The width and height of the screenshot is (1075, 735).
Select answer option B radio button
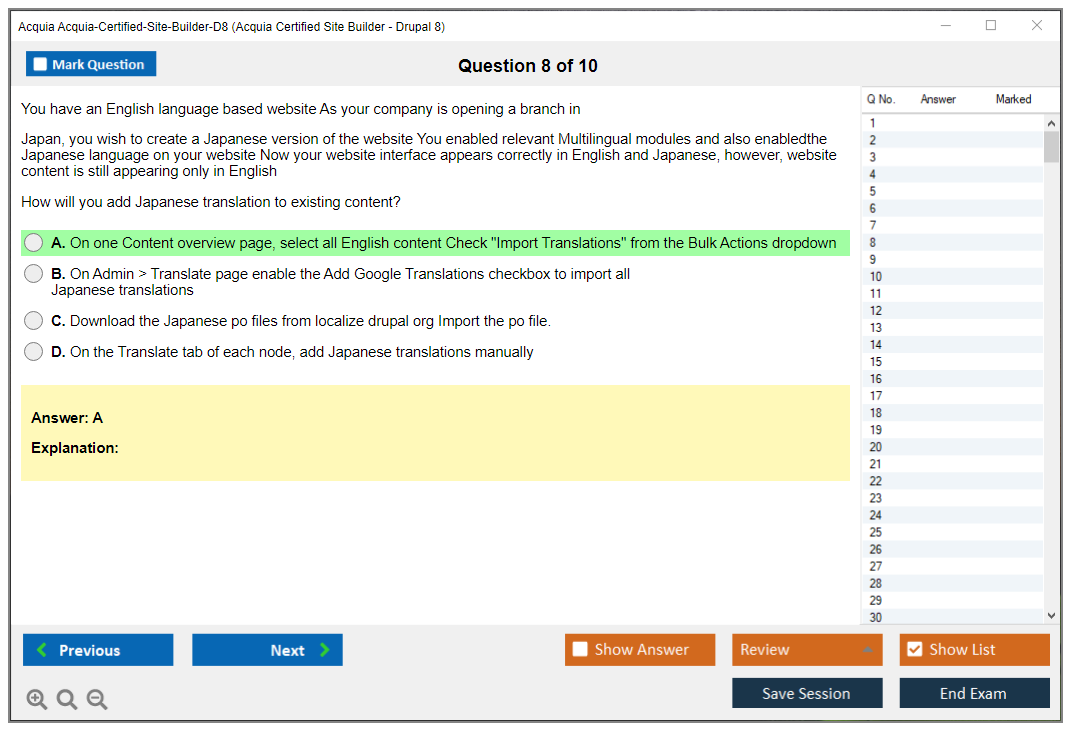pyautogui.click(x=34, y=274)
